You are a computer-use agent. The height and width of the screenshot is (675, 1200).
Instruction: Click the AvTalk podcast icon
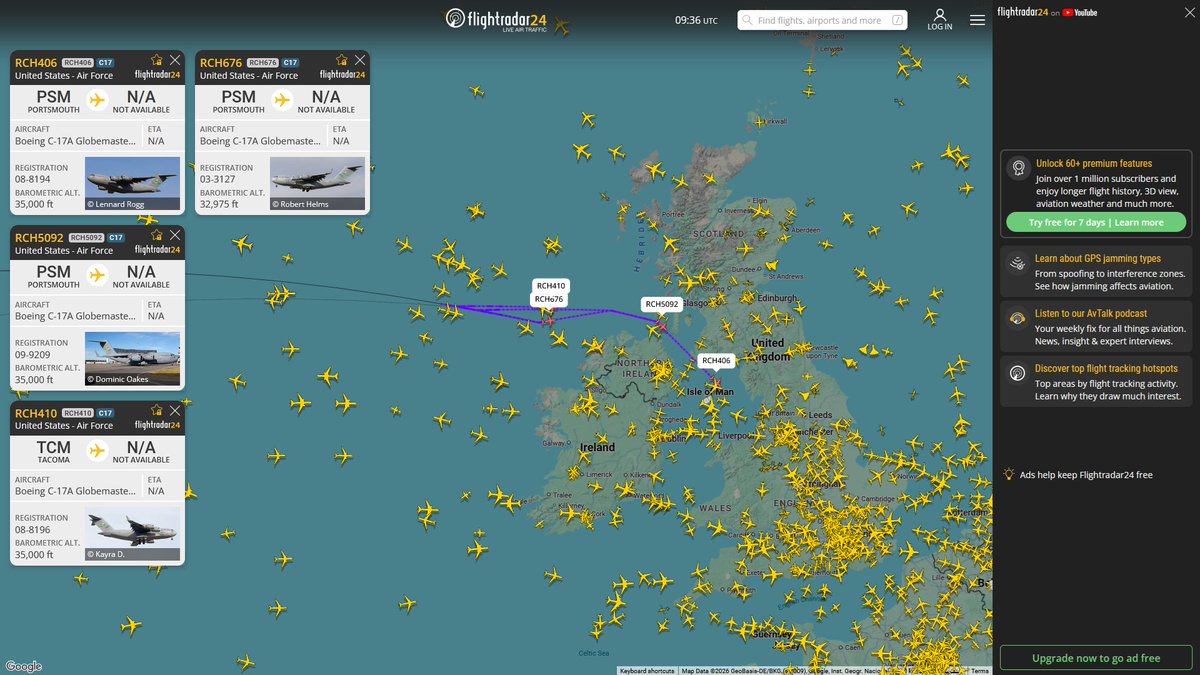point(1018,319)
